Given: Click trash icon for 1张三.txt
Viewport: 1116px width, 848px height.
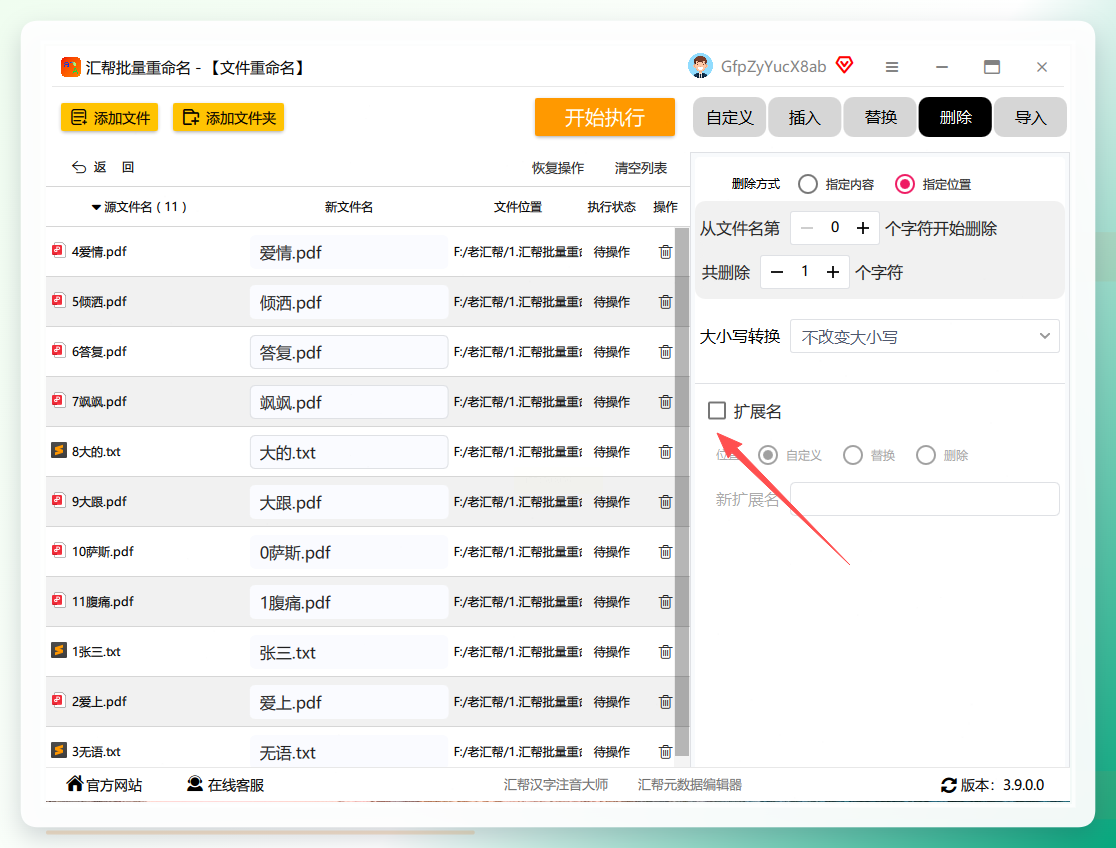Looking at the screenshot, I should [x=665, y=651].
